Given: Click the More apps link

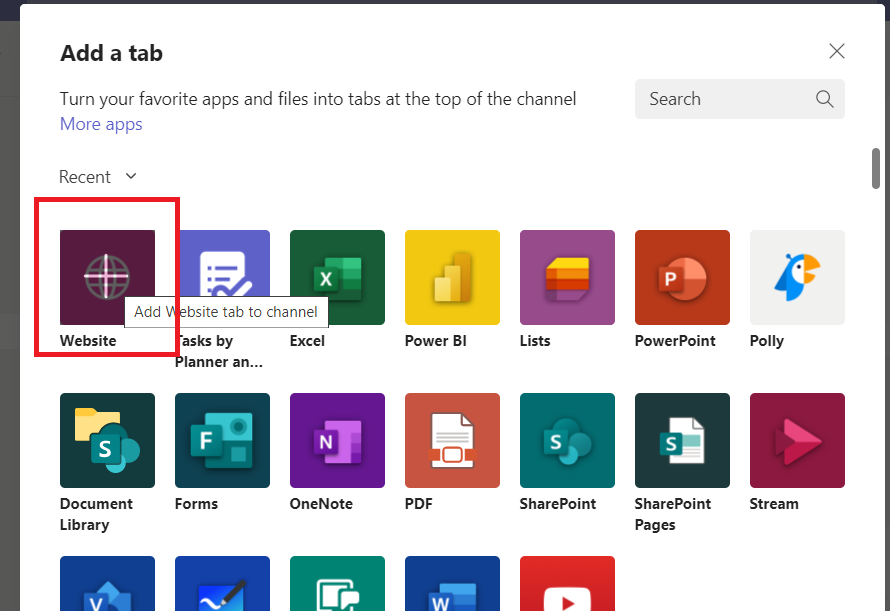Looking at the screenshot, I should pos(100,124).
